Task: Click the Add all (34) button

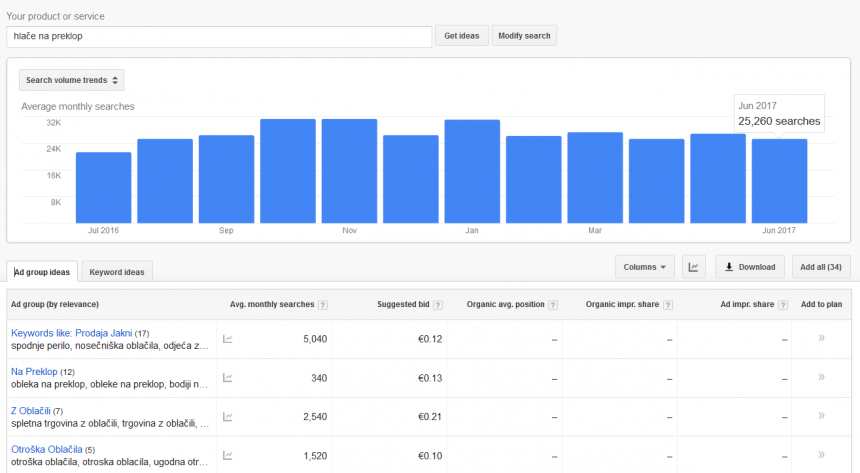Action: pyautogui.click(x=820, y=267)
